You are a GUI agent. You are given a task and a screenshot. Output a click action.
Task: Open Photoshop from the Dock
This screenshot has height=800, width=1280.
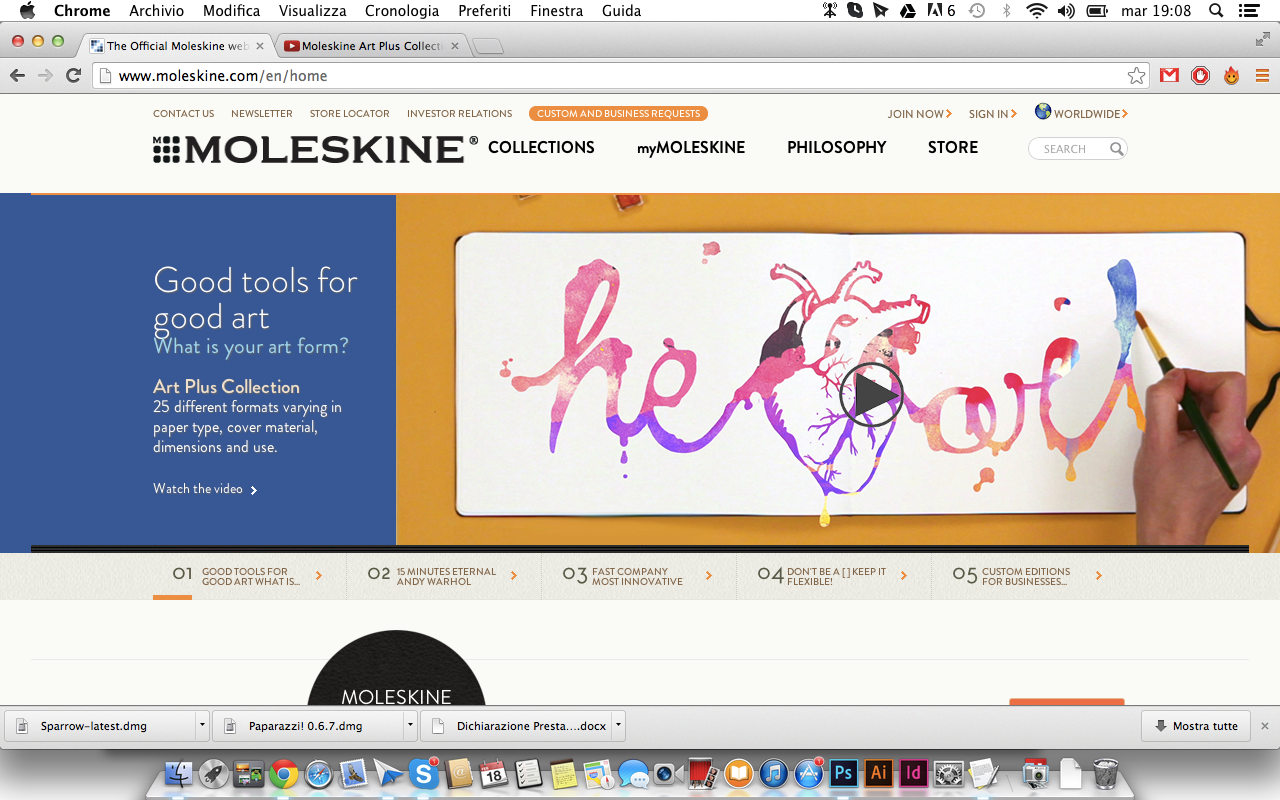[844, 773]
